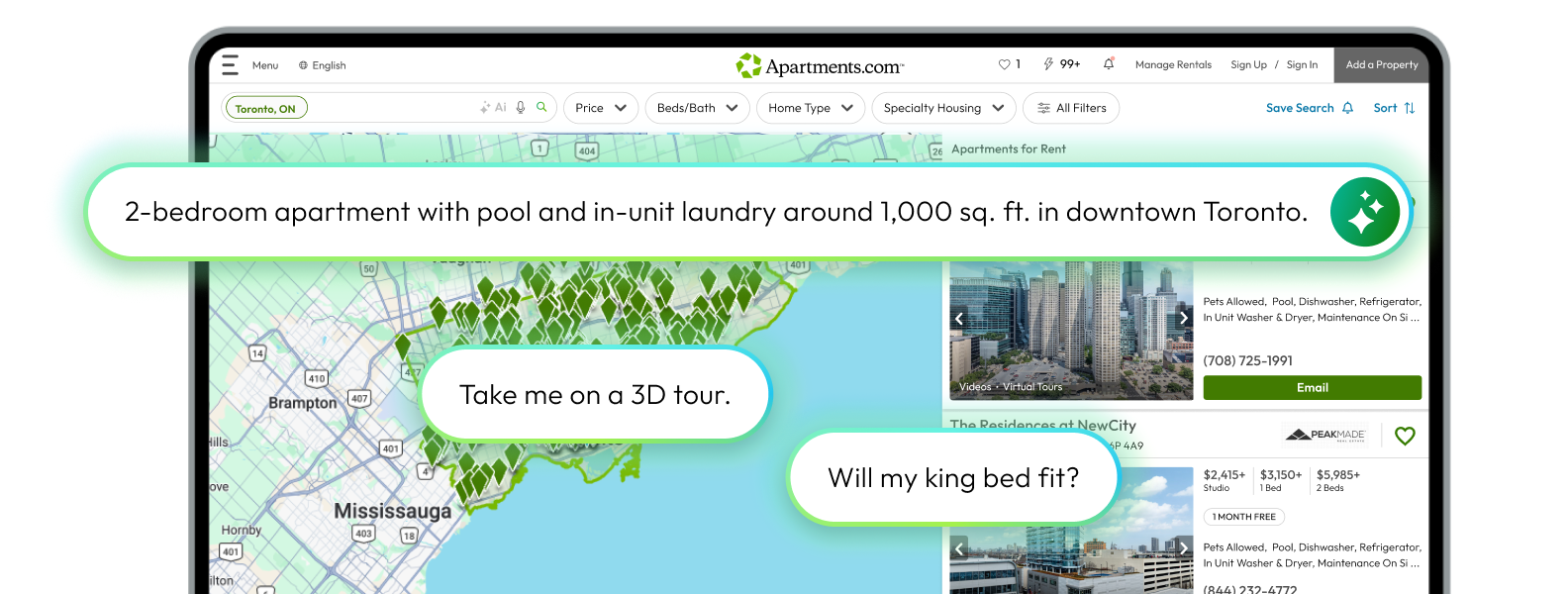Show next photo on NewCity listing
This screenshot has width=1568, height=594.
(x=1184, y=547)
